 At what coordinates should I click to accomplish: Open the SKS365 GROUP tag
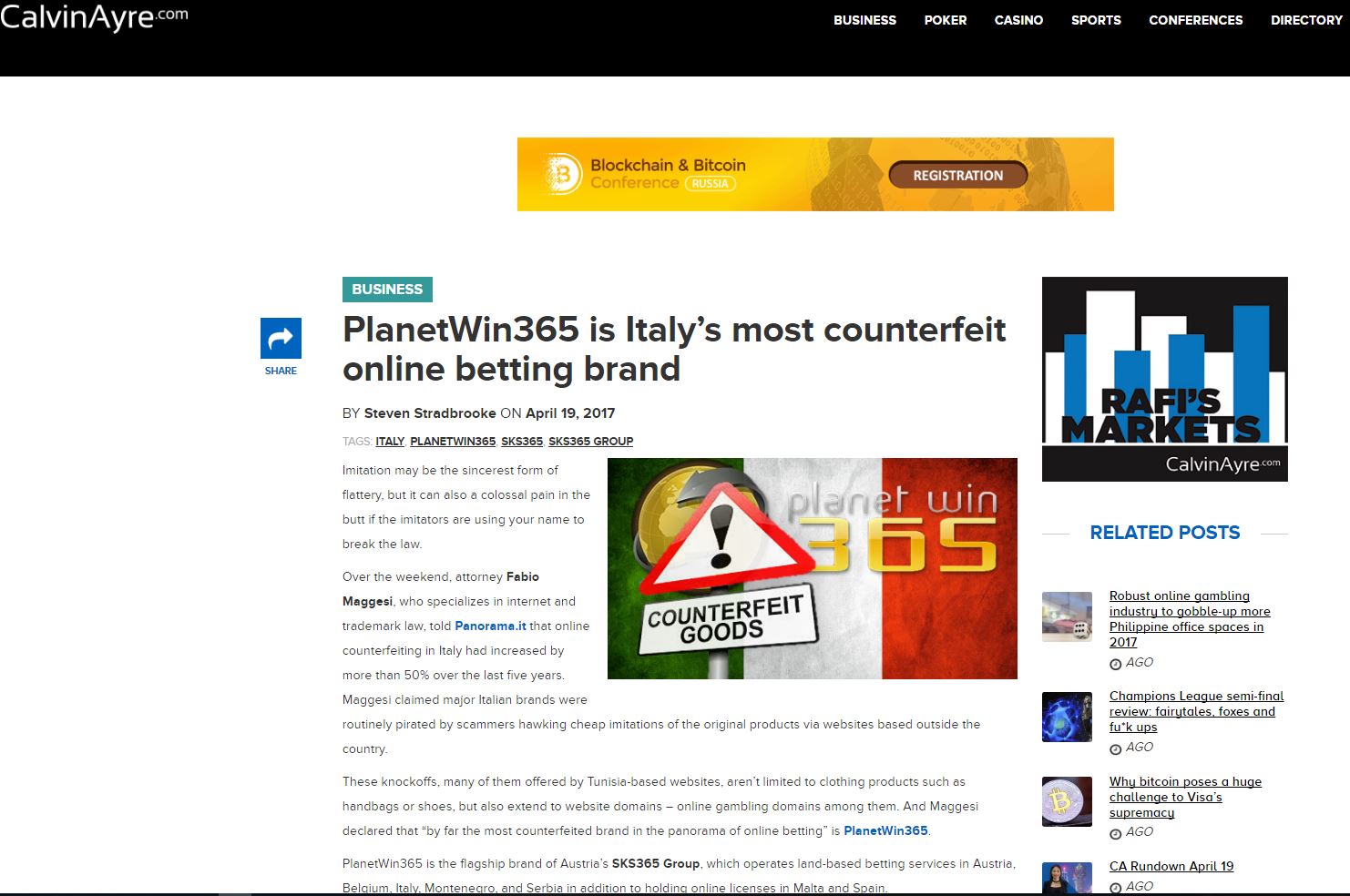pos(590,442)
